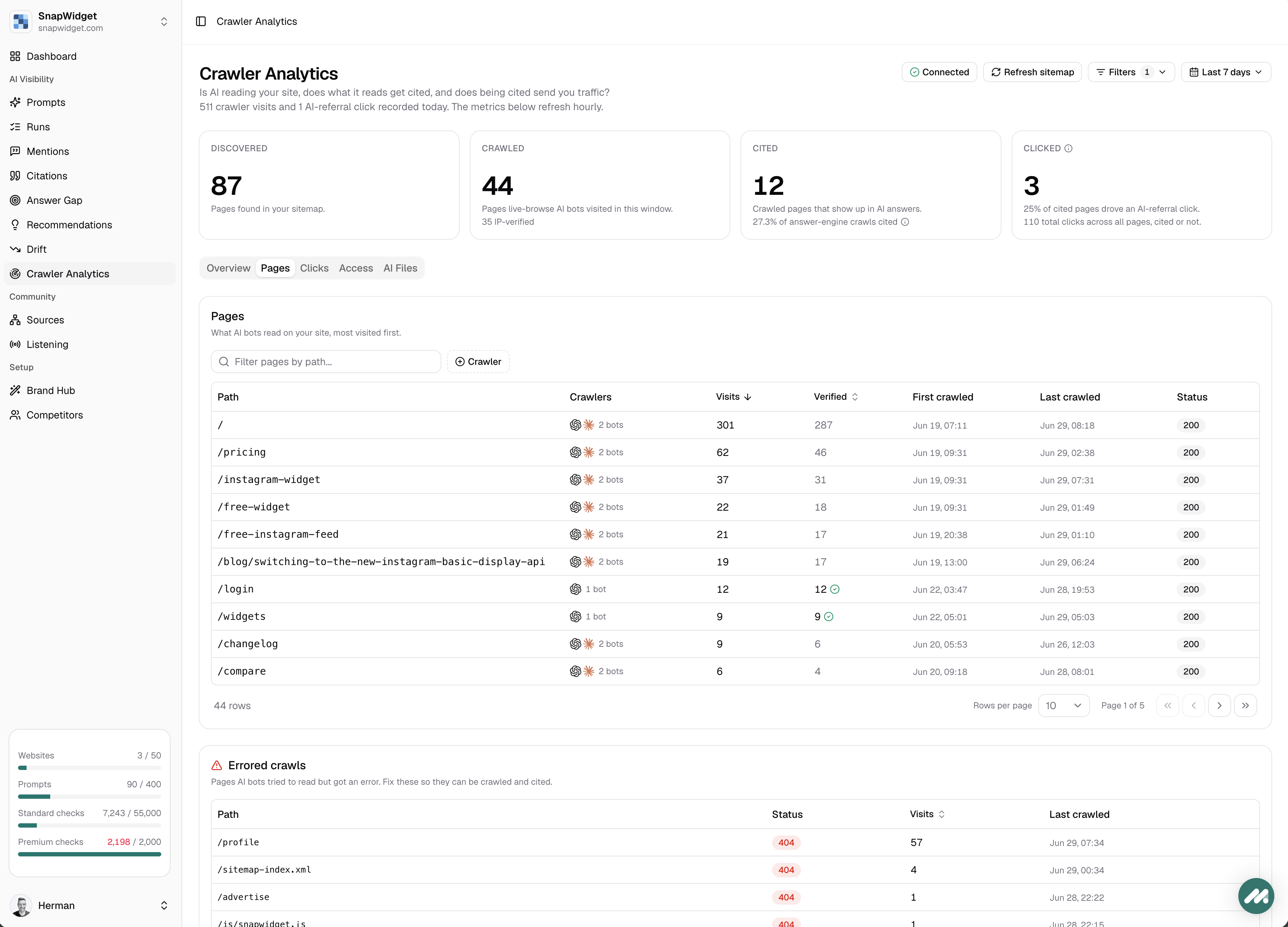
Task: Expand the Filters dropdown
Action: coord(1131,72)
